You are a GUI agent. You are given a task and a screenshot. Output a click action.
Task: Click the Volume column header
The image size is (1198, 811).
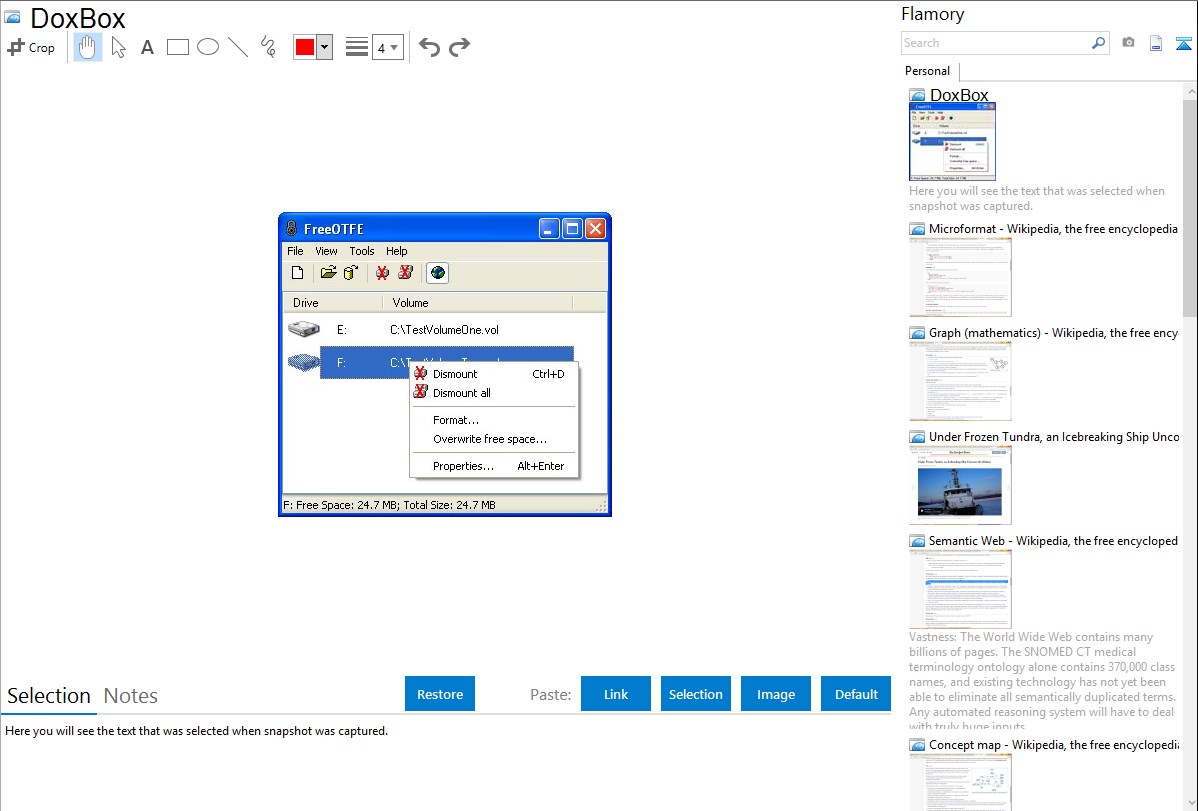478,303
